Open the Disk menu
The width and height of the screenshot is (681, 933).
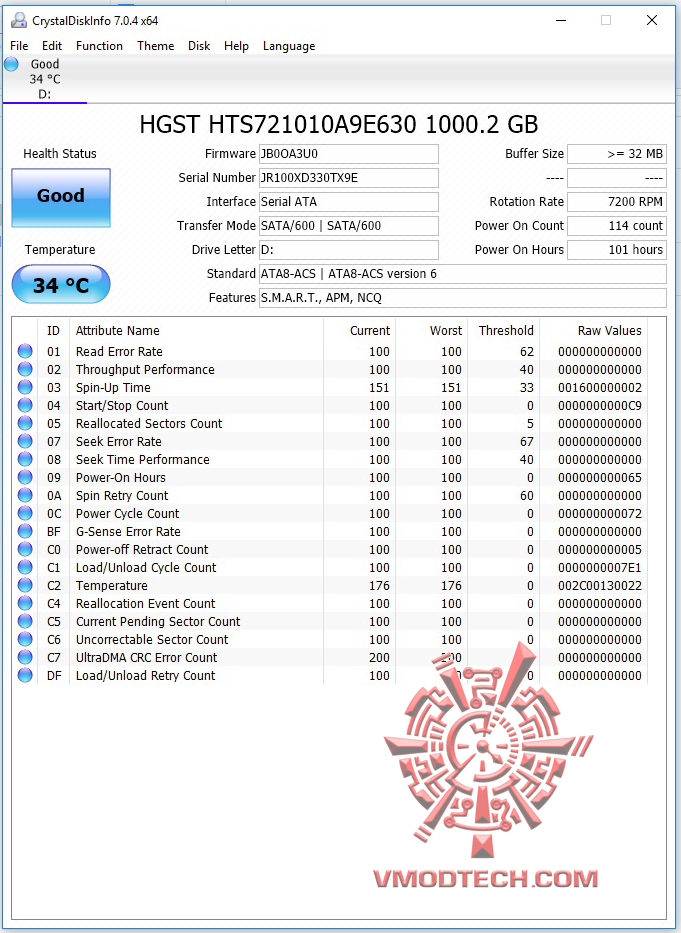[x=199, y=46]
